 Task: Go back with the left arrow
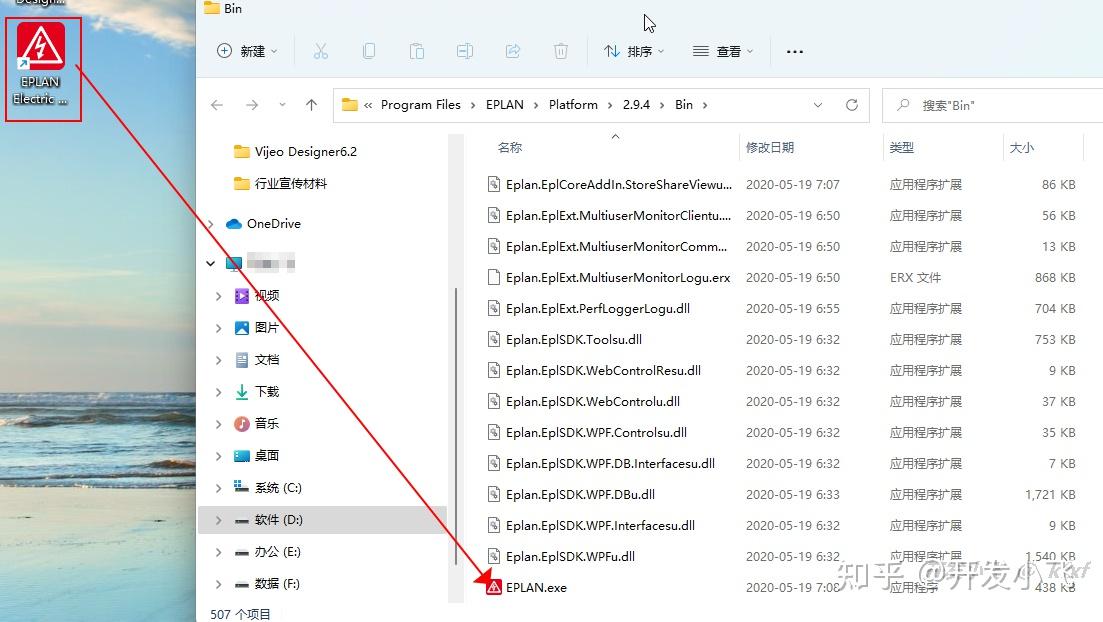(217, 105)
